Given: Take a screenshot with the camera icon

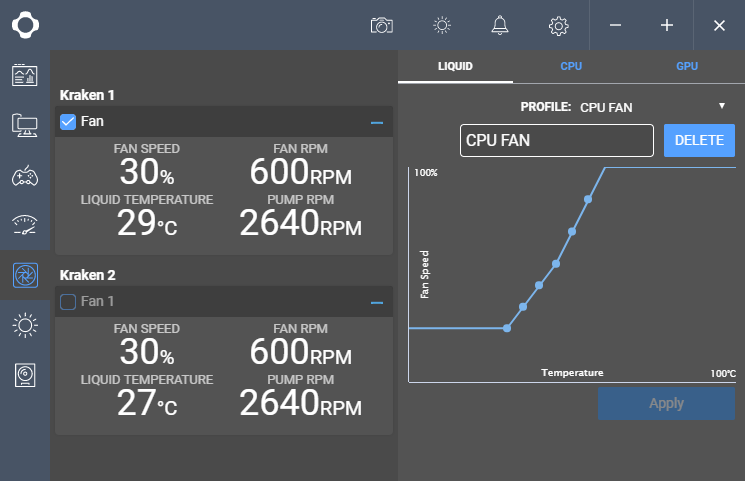Looking at the screenshot, I should [x=382, y=25].
